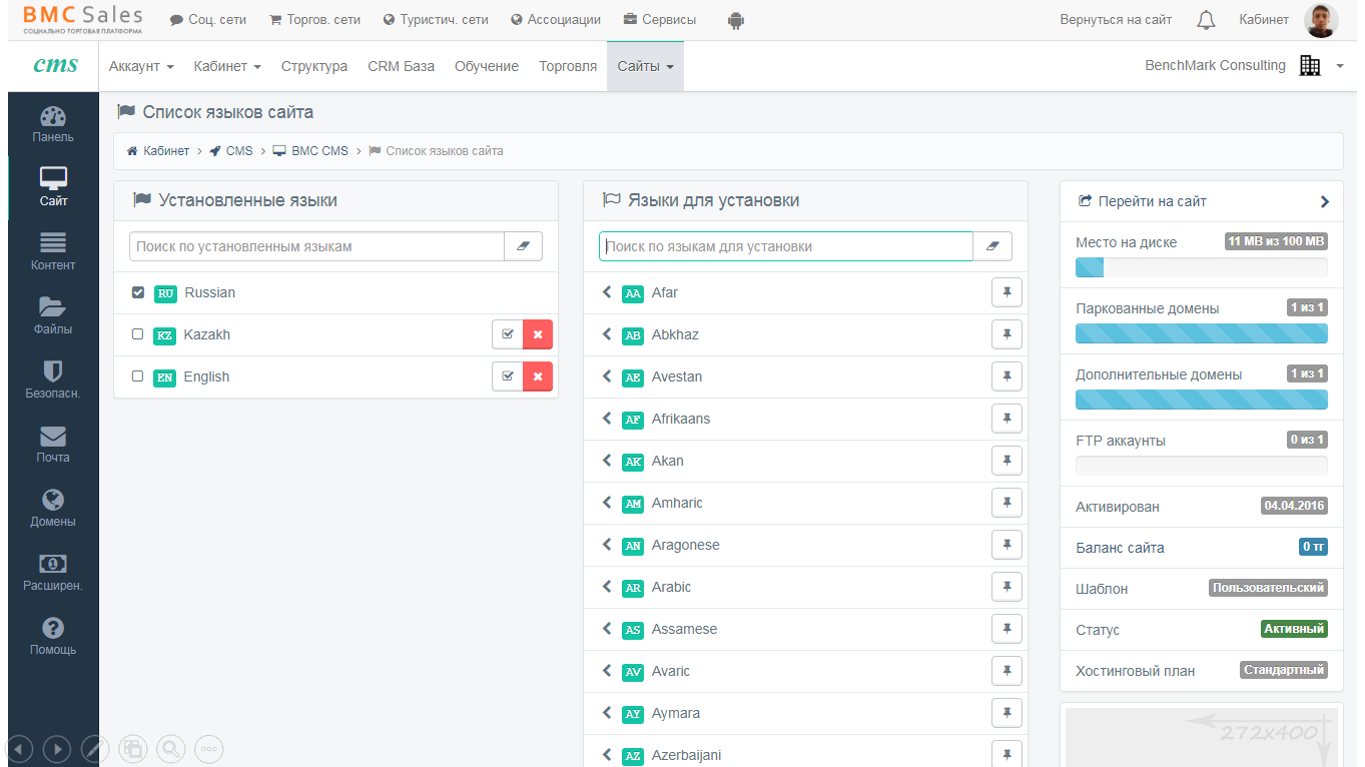This screenshot has height=767, width=1365.
Task: Open Почта mail in sidebar
Action: [x=53, y=444]
